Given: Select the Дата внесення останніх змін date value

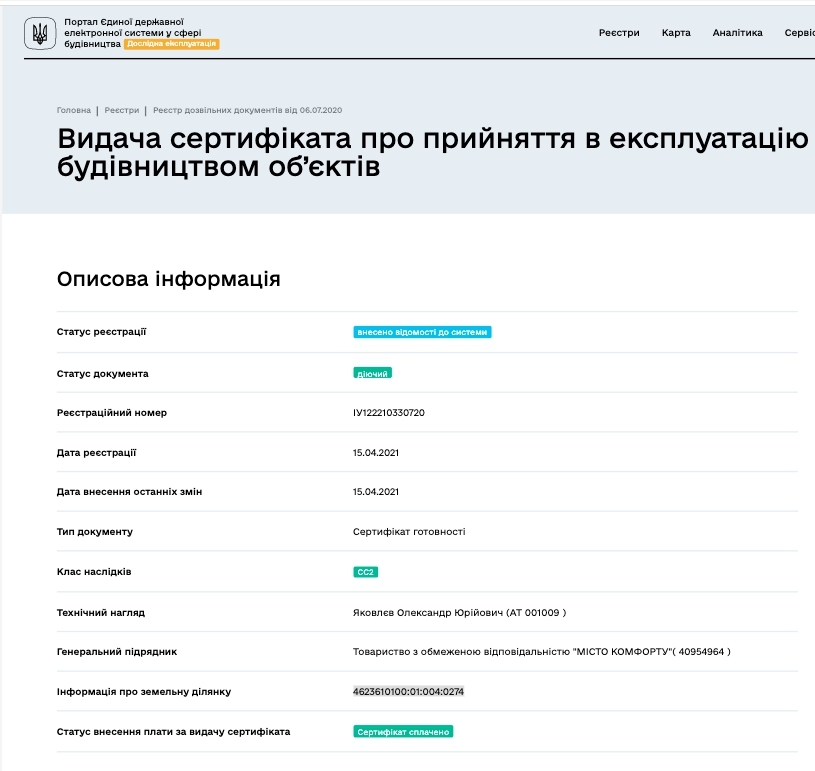Looking at the screenshot, I should (x=376, y=492).
